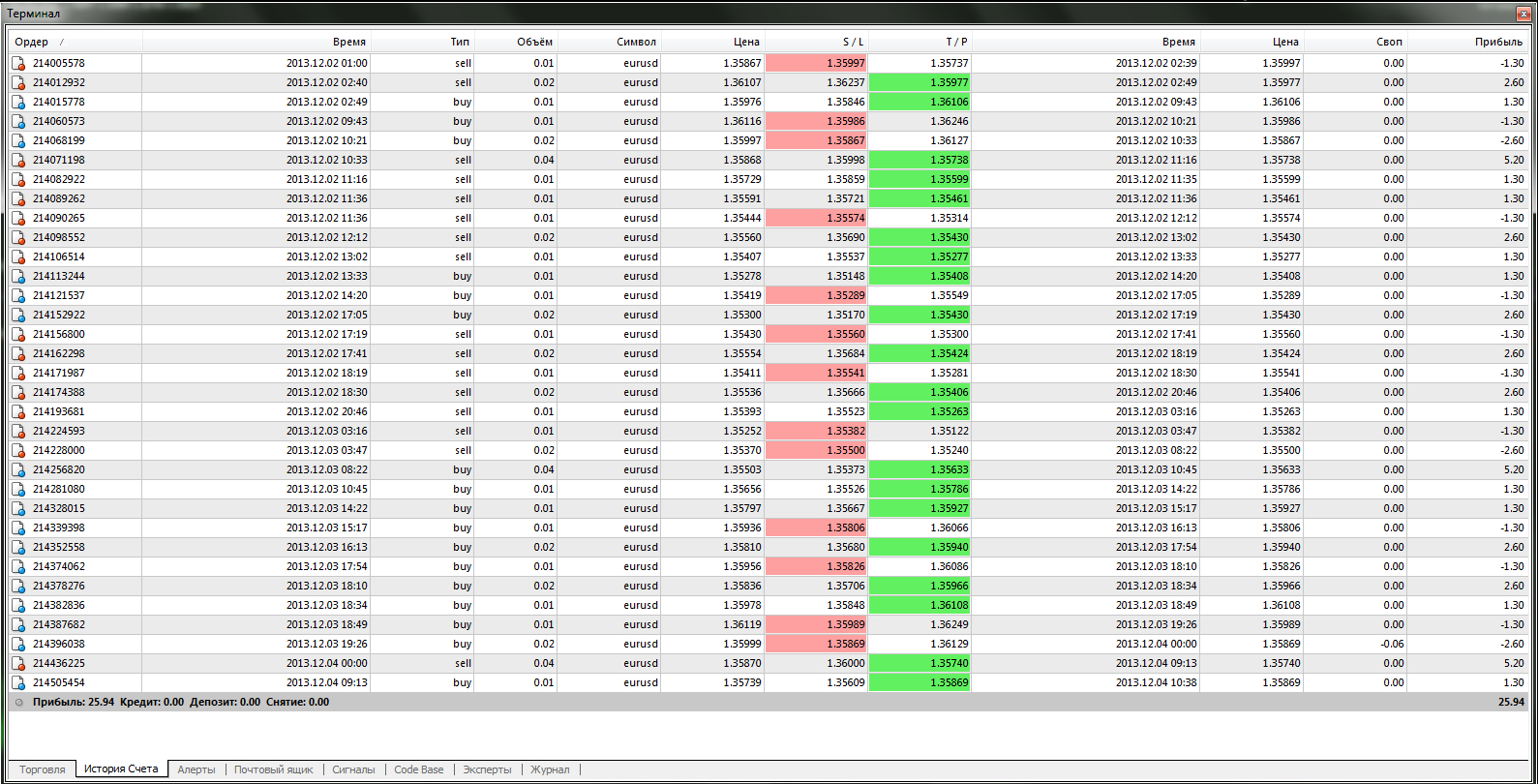
Task: Sort by the T / P column header
Action: tap(920, 42)
